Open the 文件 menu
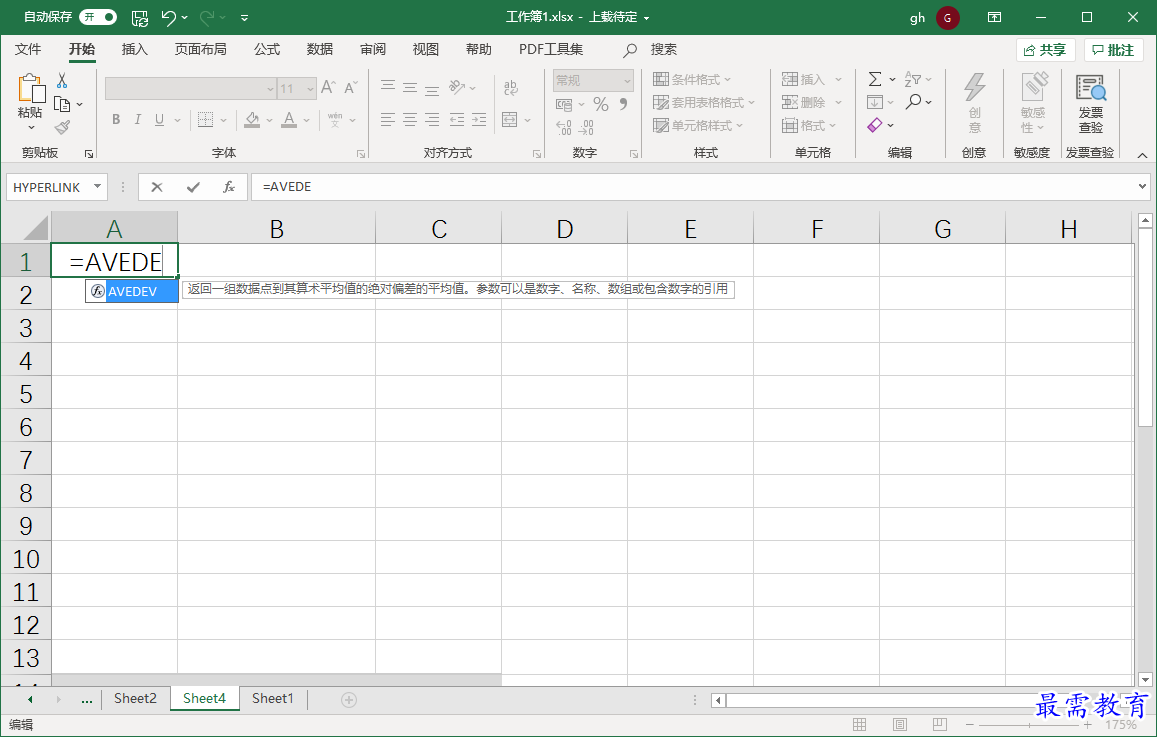This screenshot has width=1157, height=737. coord(28,49)
